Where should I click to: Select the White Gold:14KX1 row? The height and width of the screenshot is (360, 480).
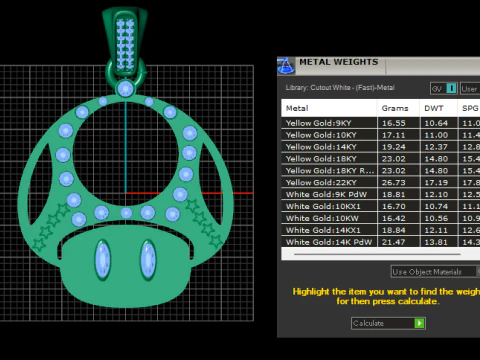click(381, 230)
